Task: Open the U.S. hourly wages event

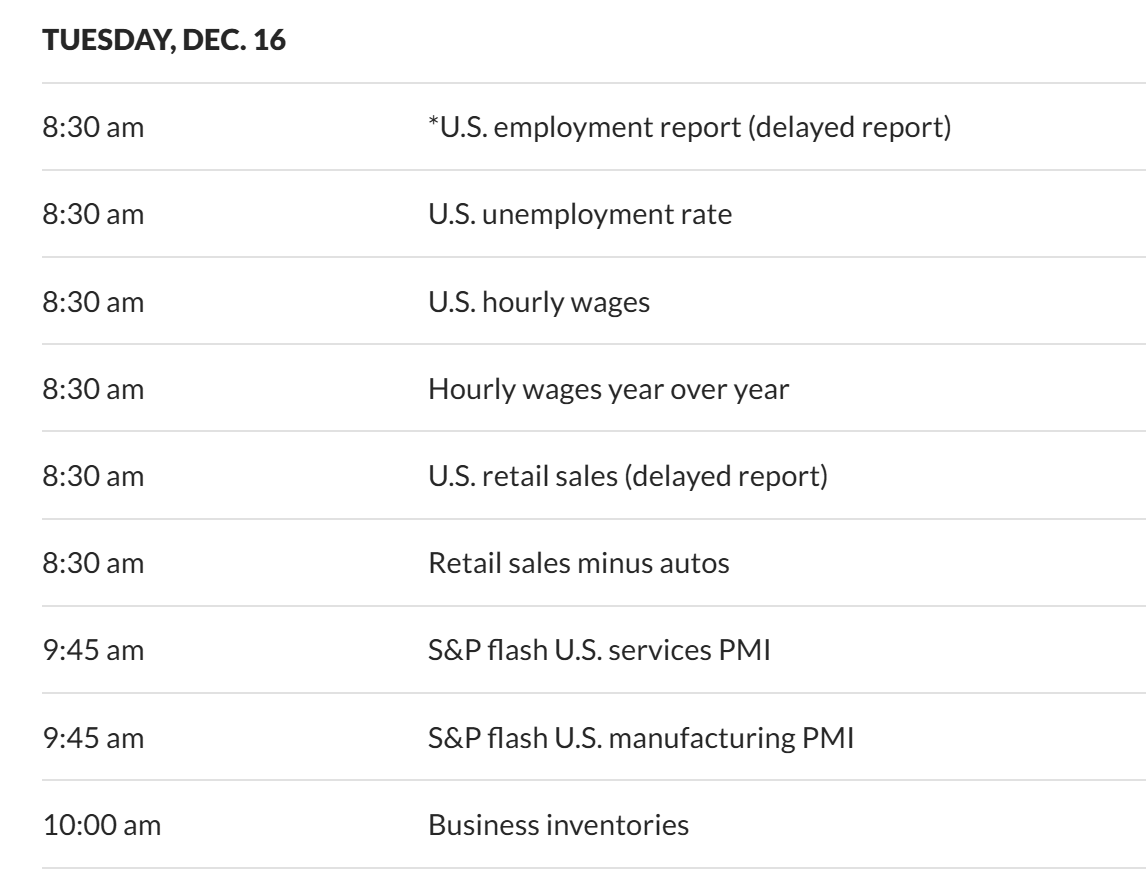Action: [539, 302]
